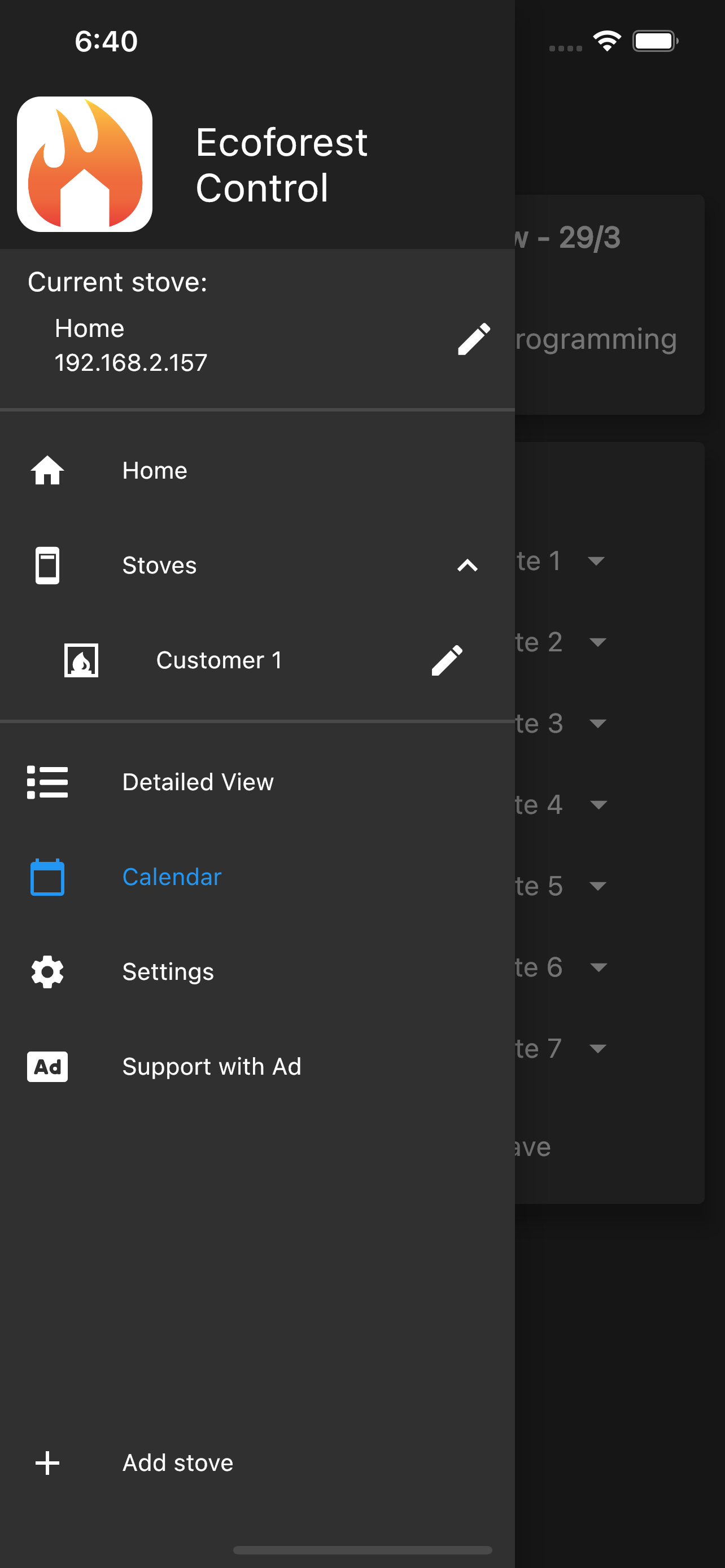
Task: Click the Settings gear icon
Action: pyautogui.click(x=47, y=972)
